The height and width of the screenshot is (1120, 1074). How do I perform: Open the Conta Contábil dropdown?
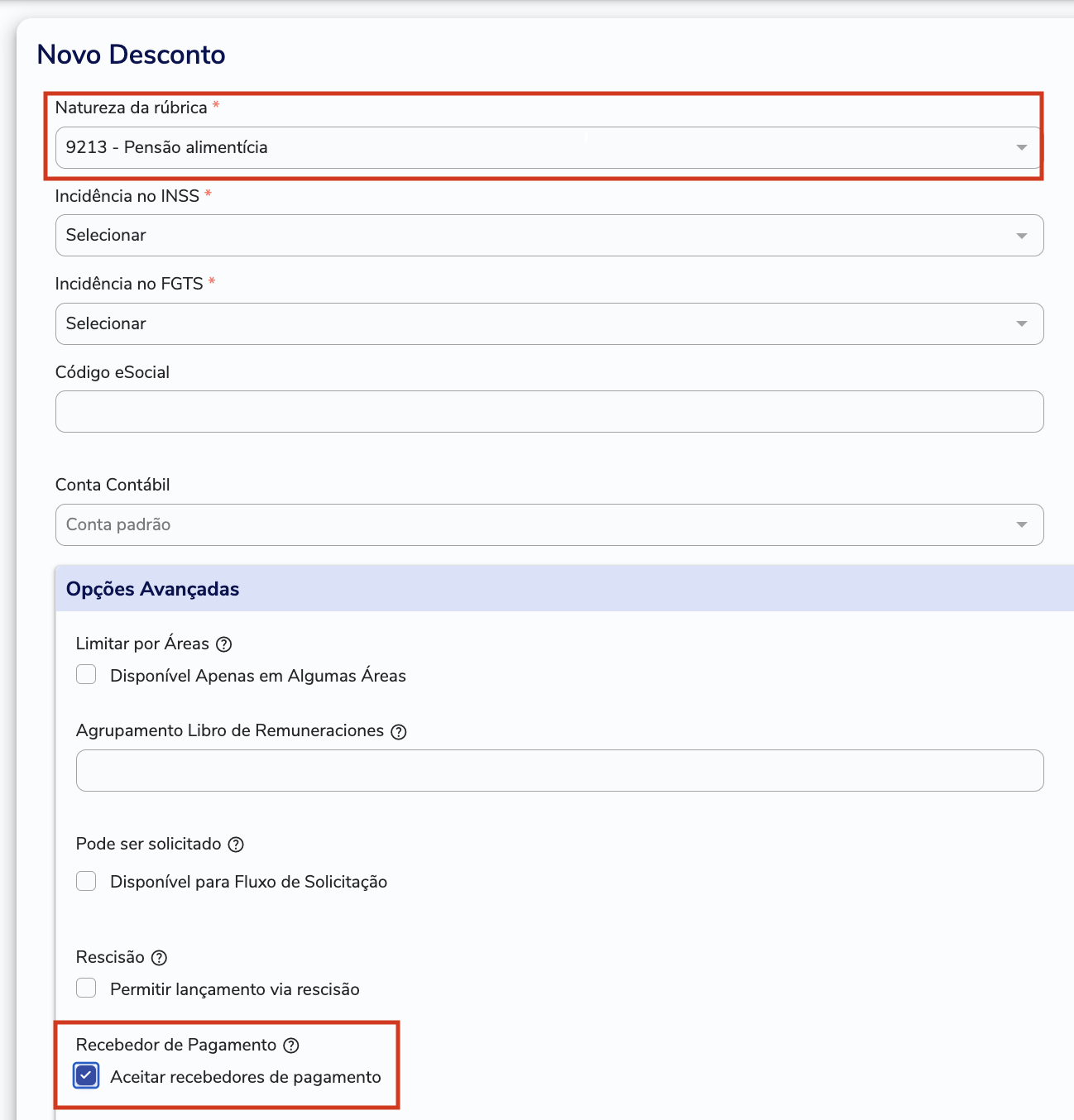coord(549,524)
